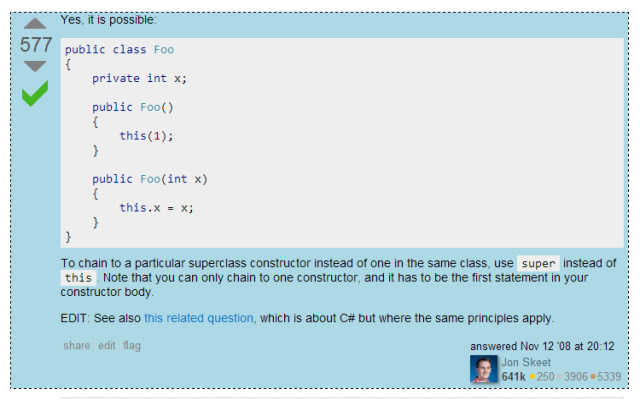Click the inline 'super' code snippet
Viewport: 640px width, 400px height.
click(538, 264)
